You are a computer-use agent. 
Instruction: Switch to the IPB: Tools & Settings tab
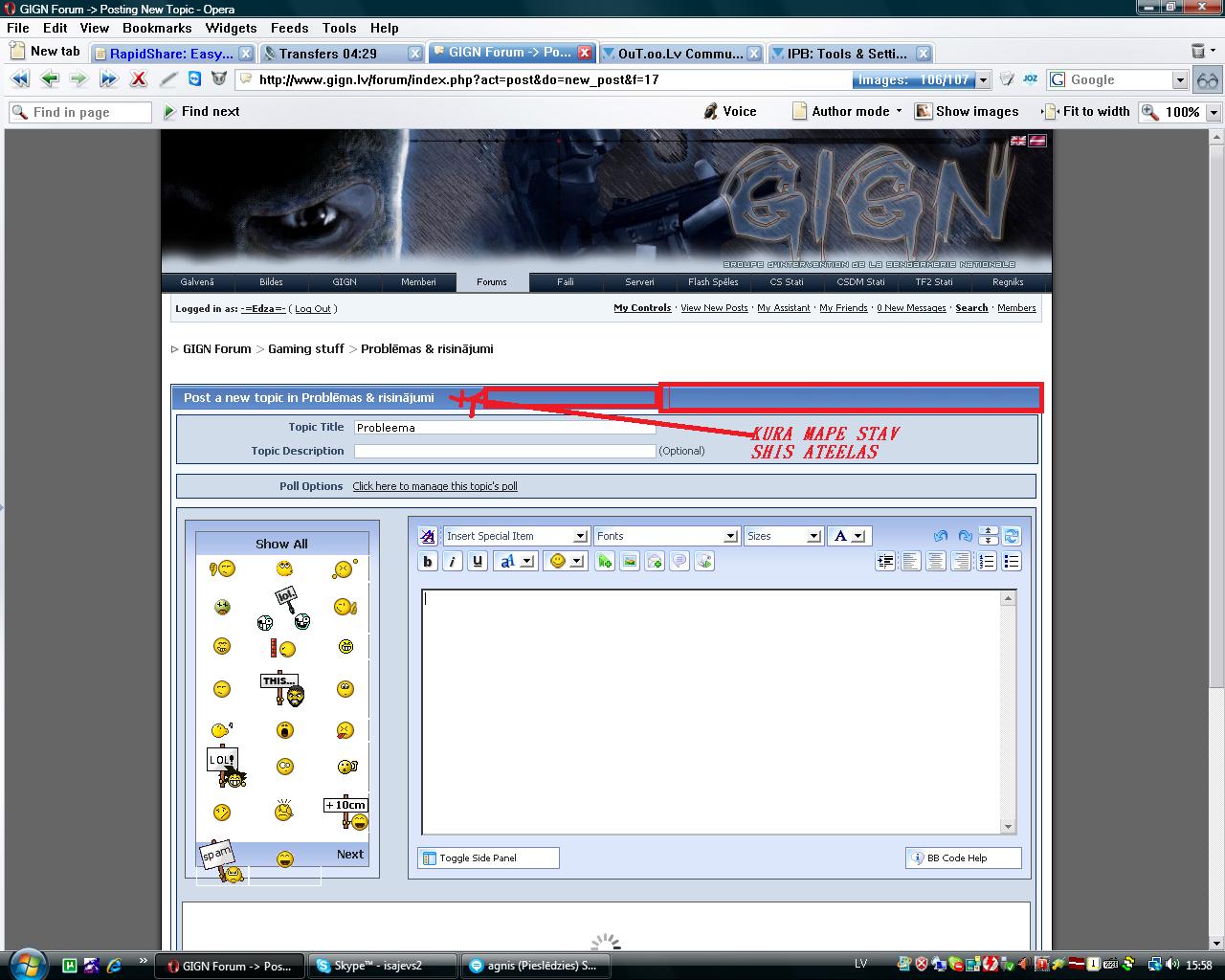click(x=850, y=54)
